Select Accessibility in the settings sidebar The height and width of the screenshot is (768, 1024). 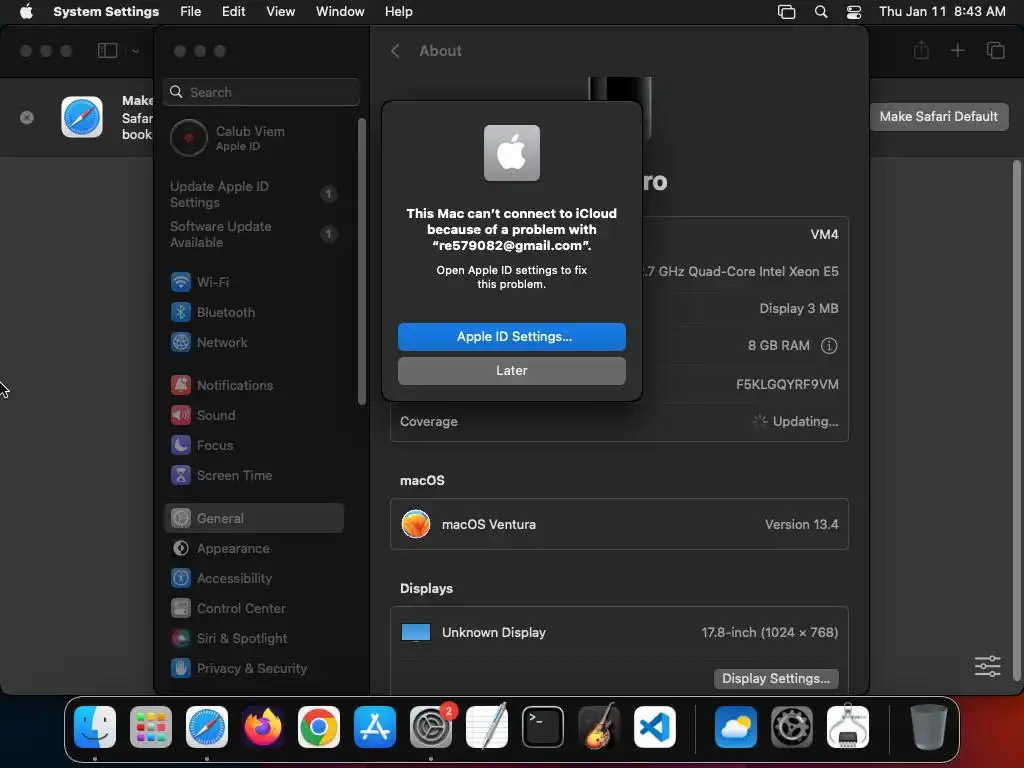(x=255, y=578)
